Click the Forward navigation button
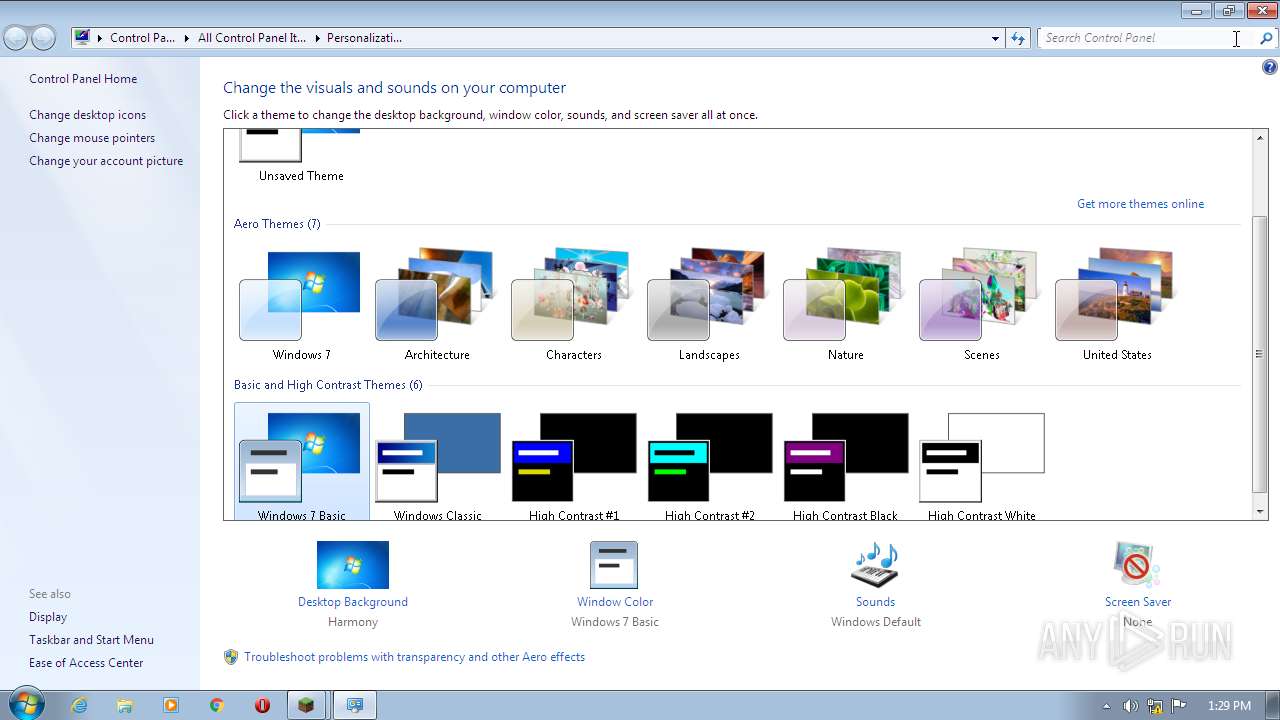 tap(43, 38)
